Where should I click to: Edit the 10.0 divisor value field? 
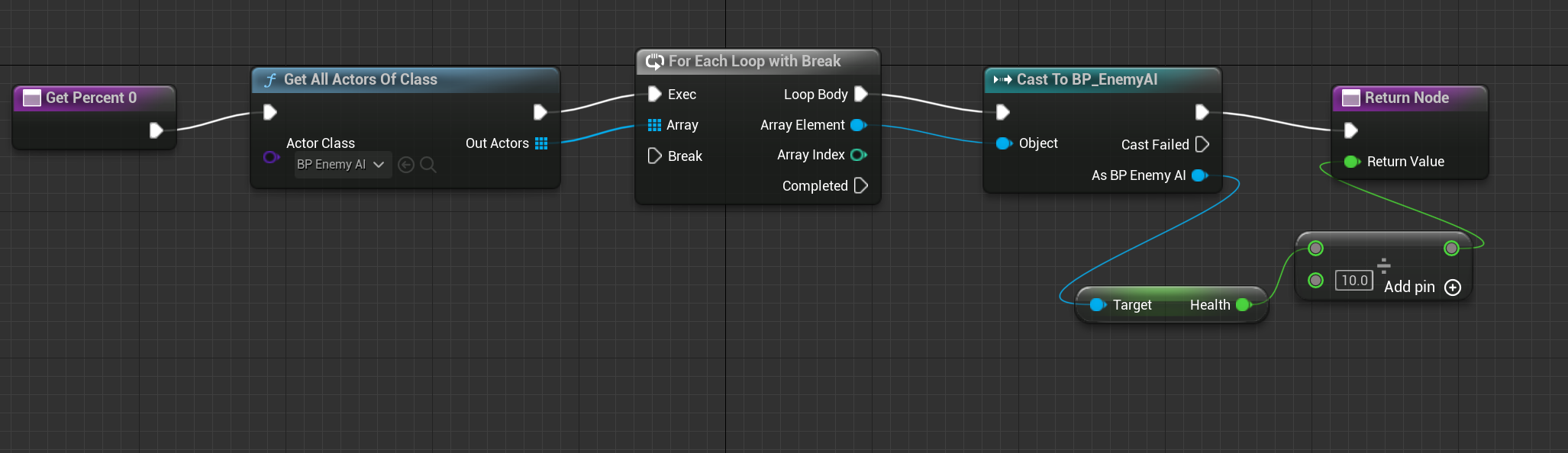click(x=1354, y=280)
